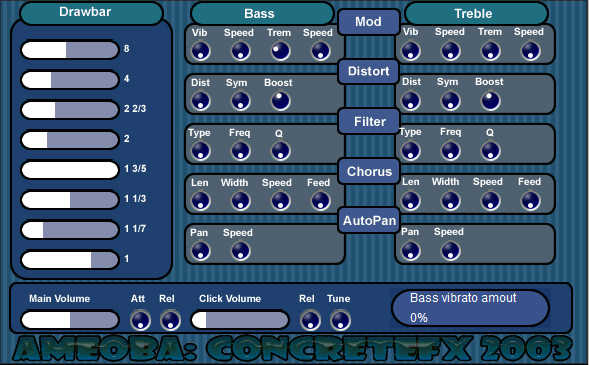Set the 1 1/3 drawbar slider
589x365 pixels.
click(70, 200)
